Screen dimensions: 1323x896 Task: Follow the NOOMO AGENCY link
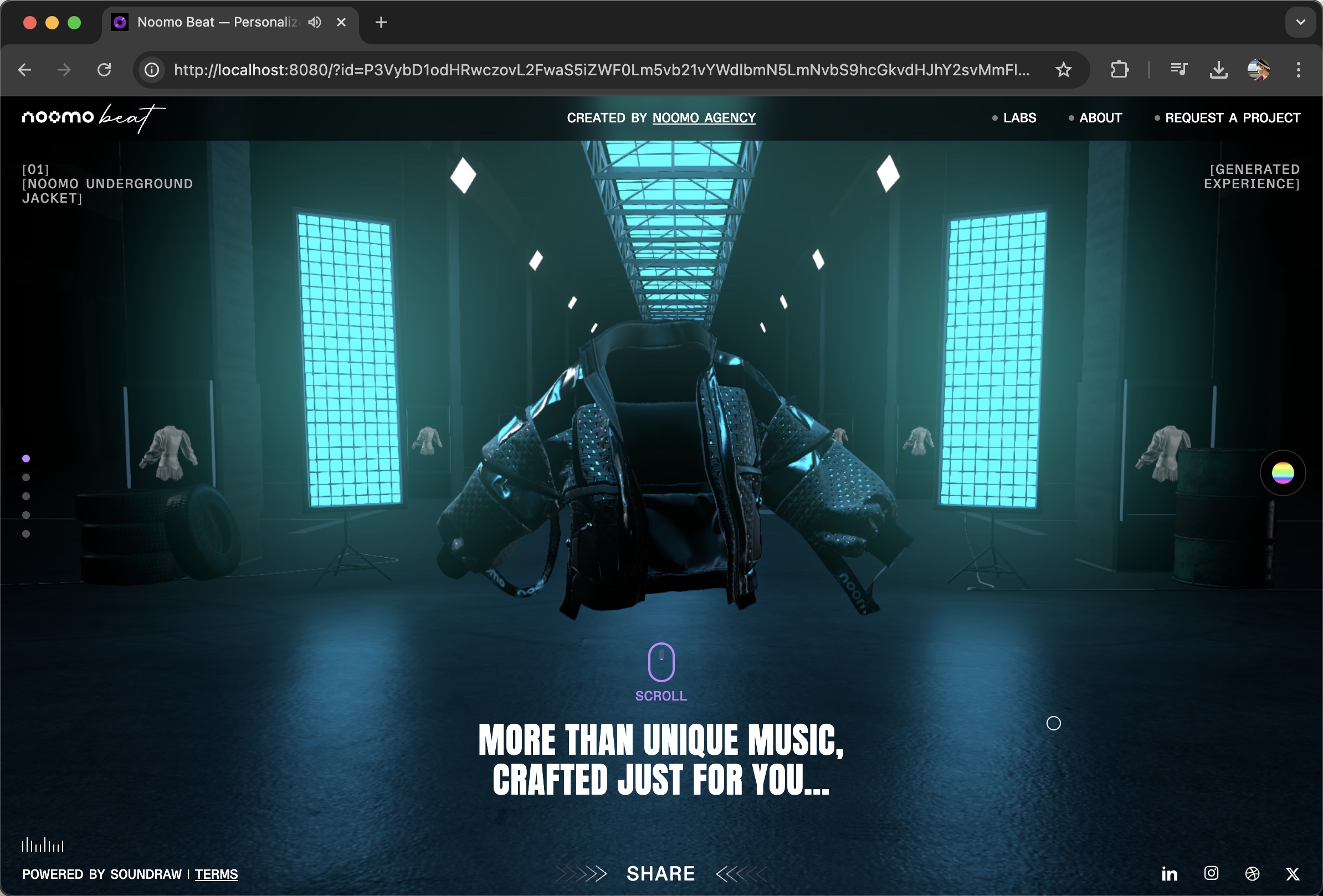click(704, 118)
